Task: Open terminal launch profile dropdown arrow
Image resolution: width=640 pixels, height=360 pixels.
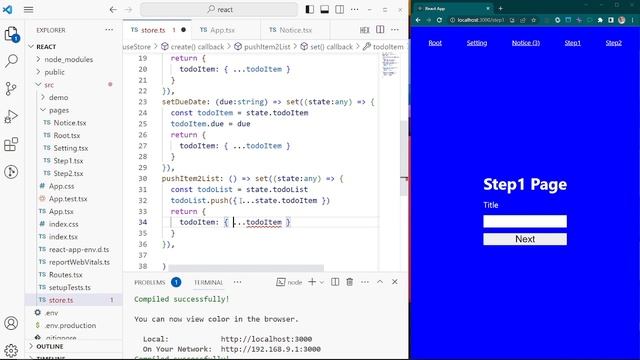Action: [x=322, y=282]
